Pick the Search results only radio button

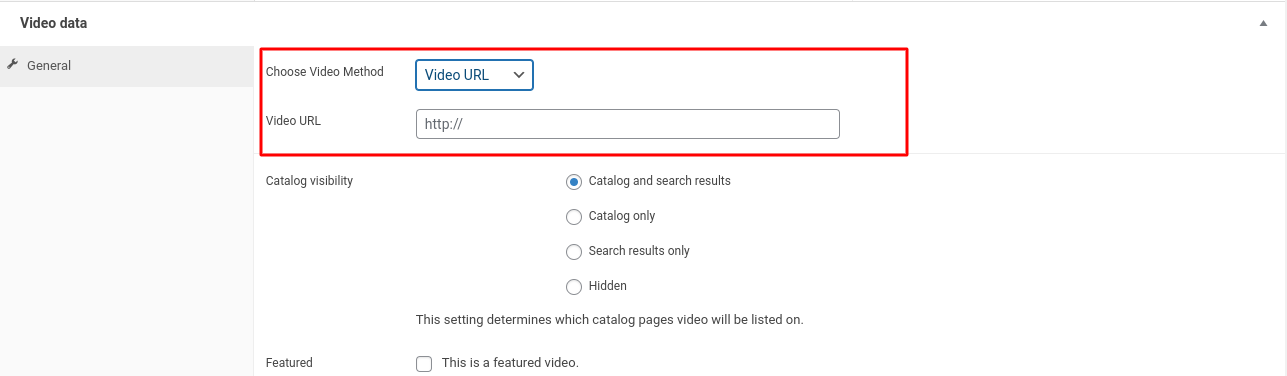(x=574, y=252)
